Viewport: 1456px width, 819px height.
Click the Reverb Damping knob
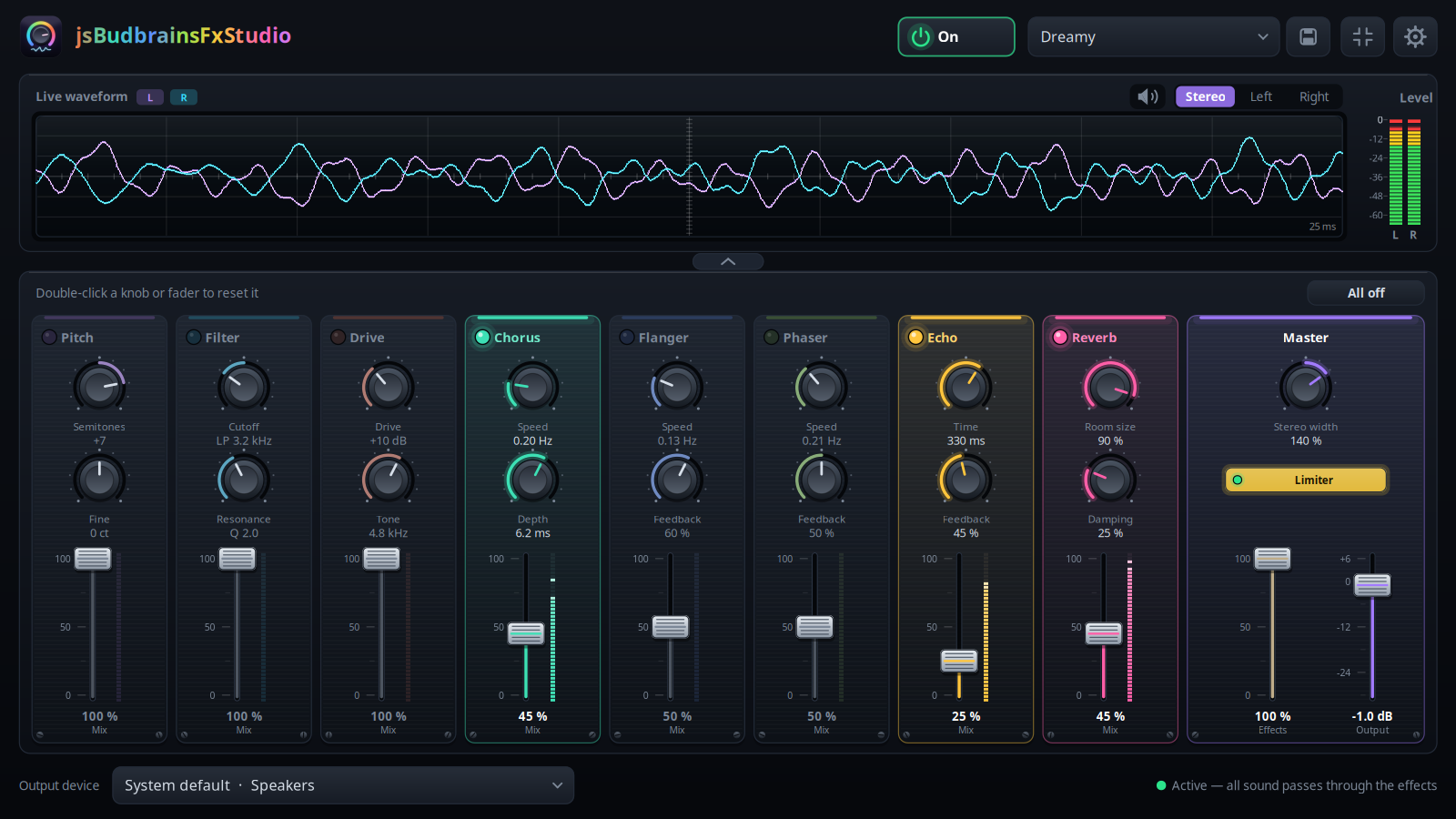[1110, 479]
